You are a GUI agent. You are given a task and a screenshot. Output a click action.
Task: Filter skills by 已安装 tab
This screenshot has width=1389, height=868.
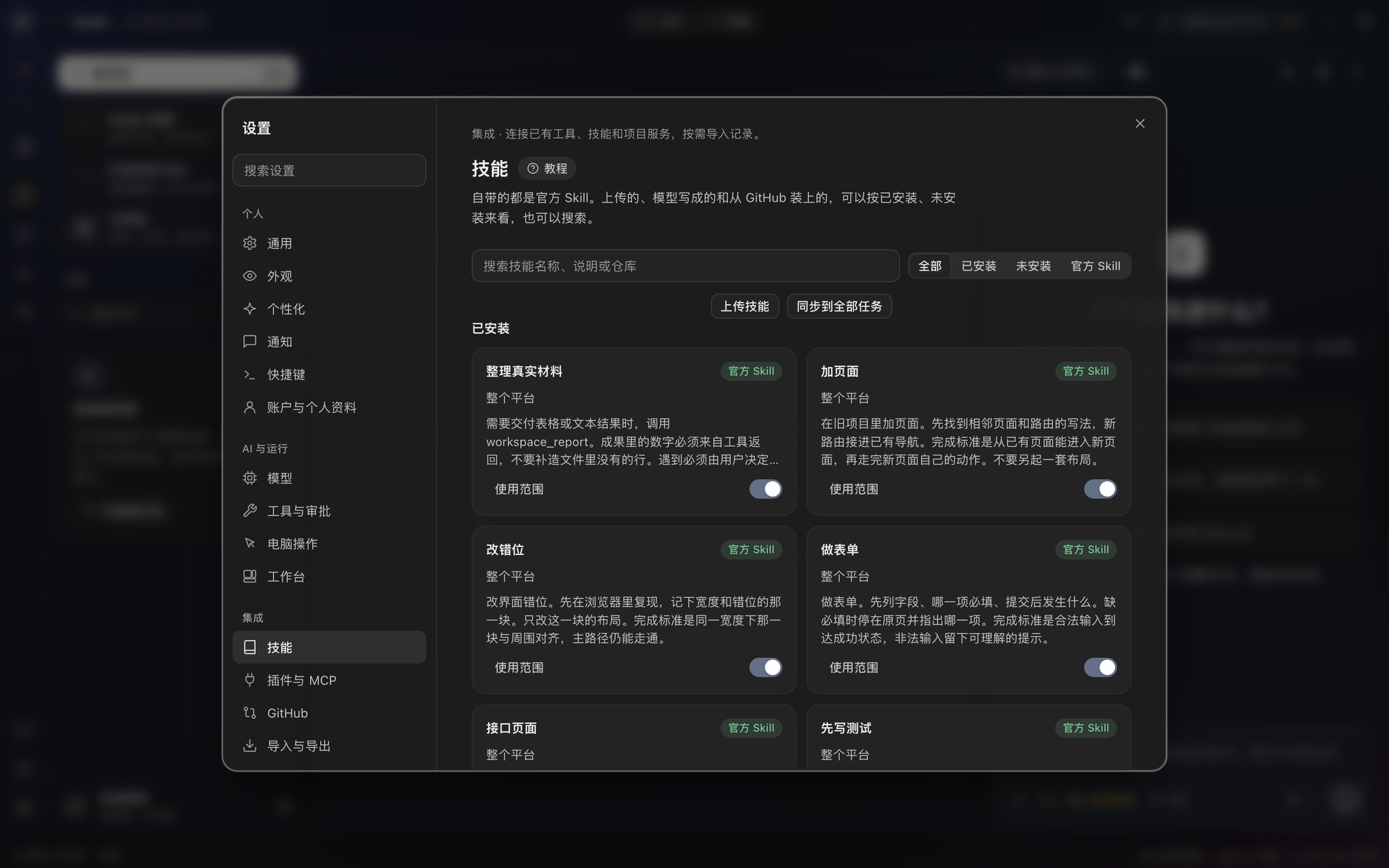click(x=979, y=266)
